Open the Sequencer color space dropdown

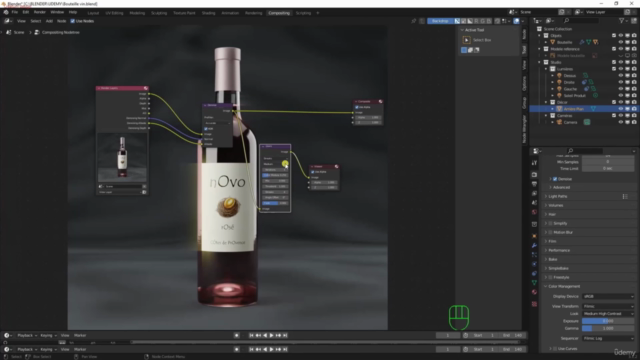coord(608,338)
